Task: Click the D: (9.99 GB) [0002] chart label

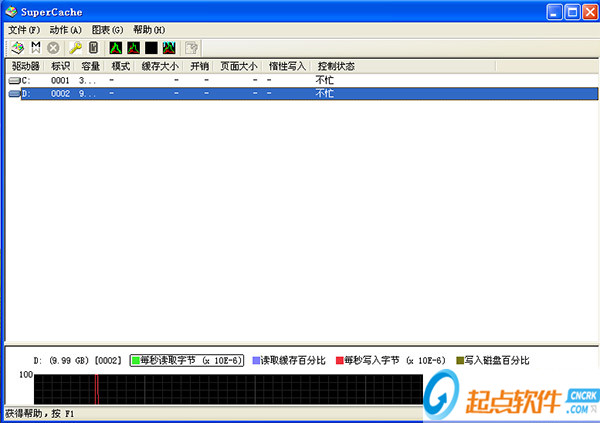Action: (77, 361)
